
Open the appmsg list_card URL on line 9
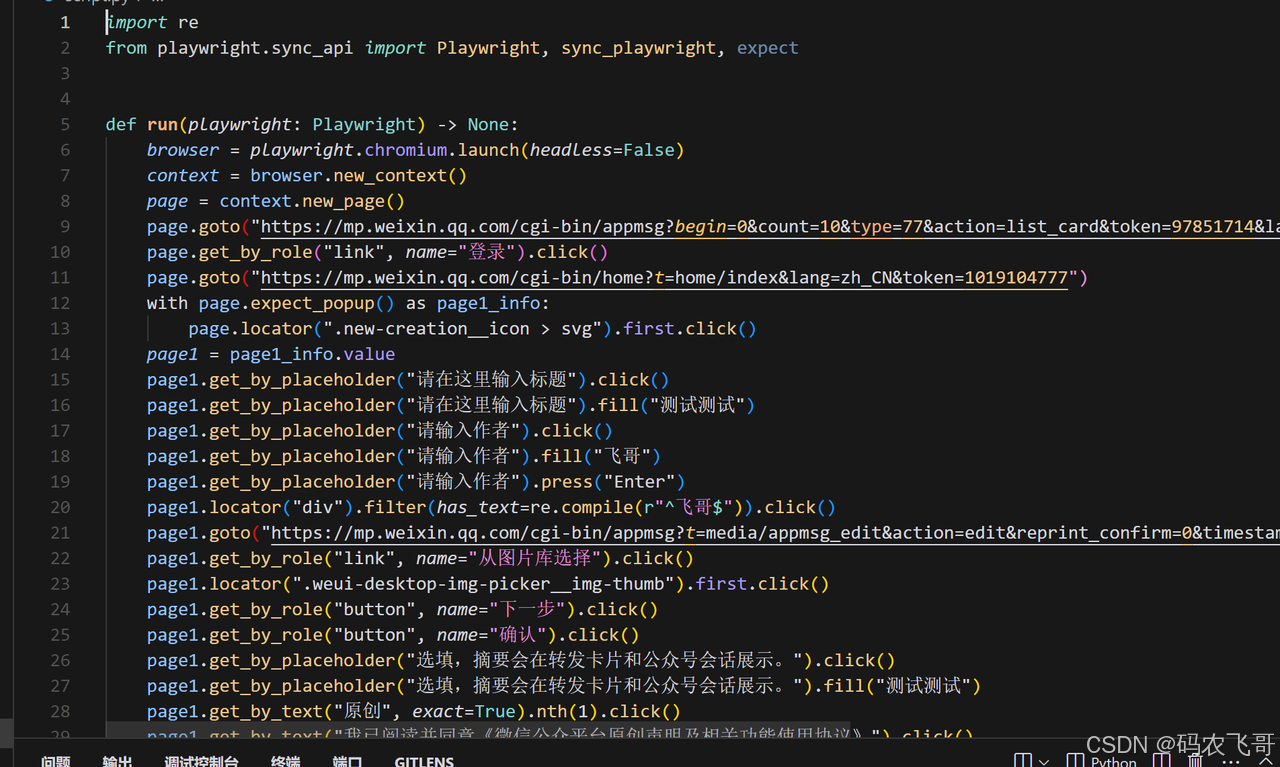coord(770,227)
